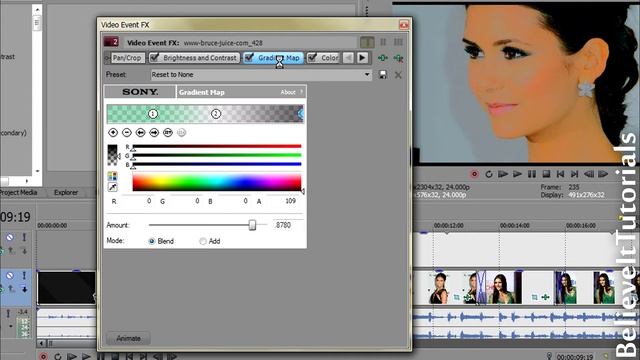The image size is (640, 360).
Task: Mute the top video track
Action: click(x=10, y=237)
